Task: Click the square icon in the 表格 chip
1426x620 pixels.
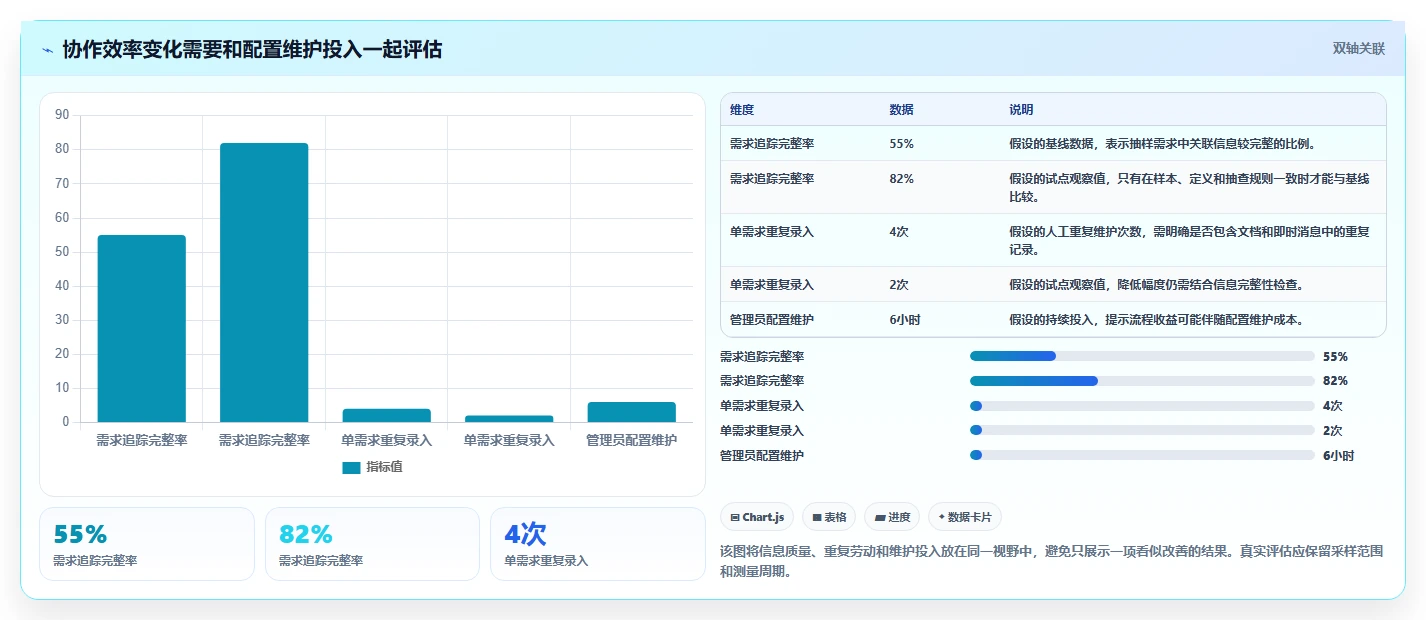Action: [x=817, y=517]
